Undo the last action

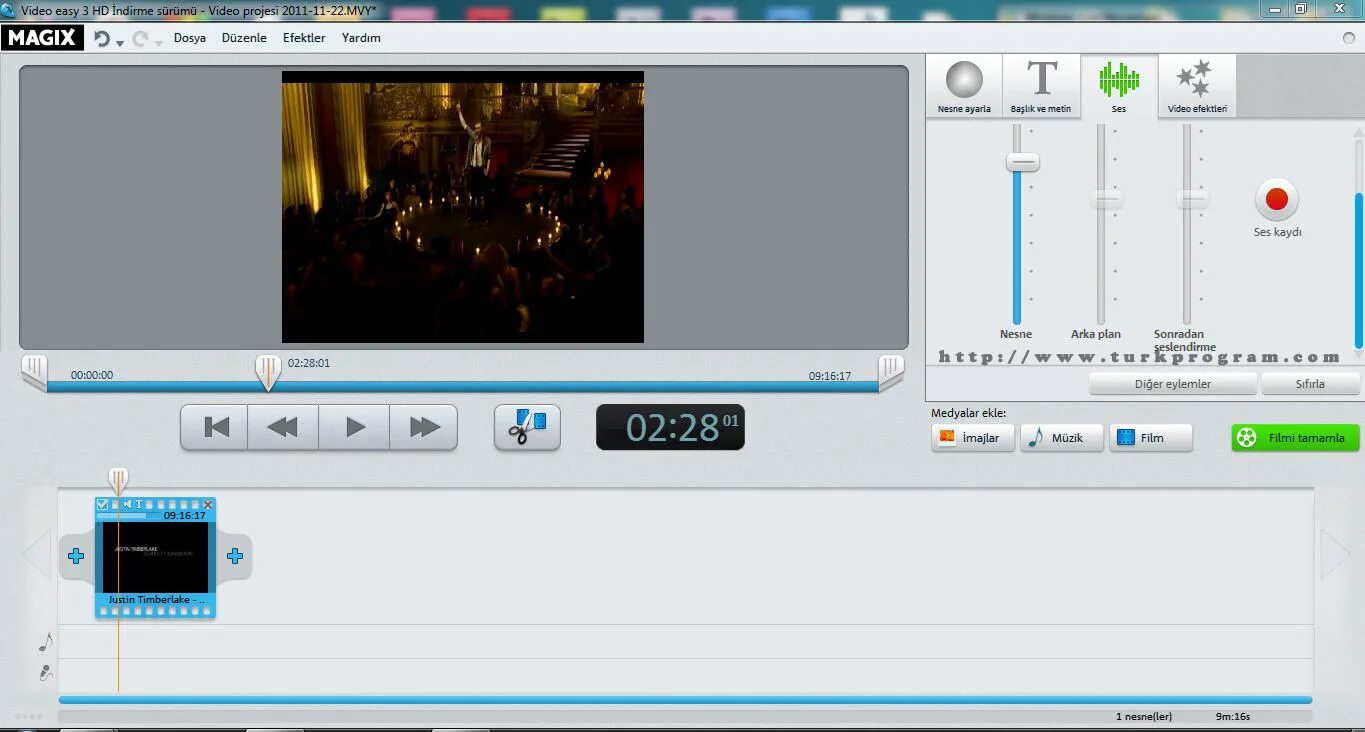point(102,39)
